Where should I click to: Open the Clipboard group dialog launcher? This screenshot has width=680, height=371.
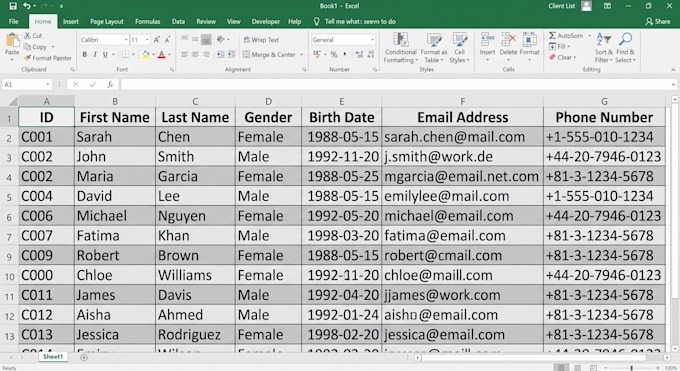[x=72, y=69]
